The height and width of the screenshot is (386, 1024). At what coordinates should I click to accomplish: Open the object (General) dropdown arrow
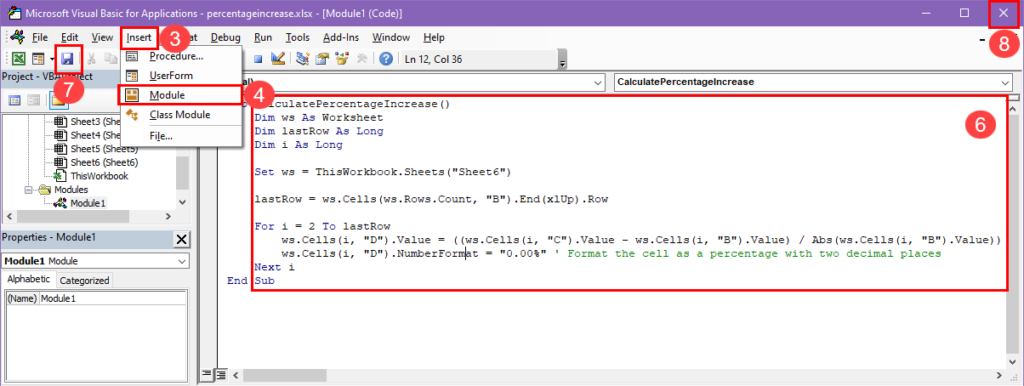click(x=598, y=83)
